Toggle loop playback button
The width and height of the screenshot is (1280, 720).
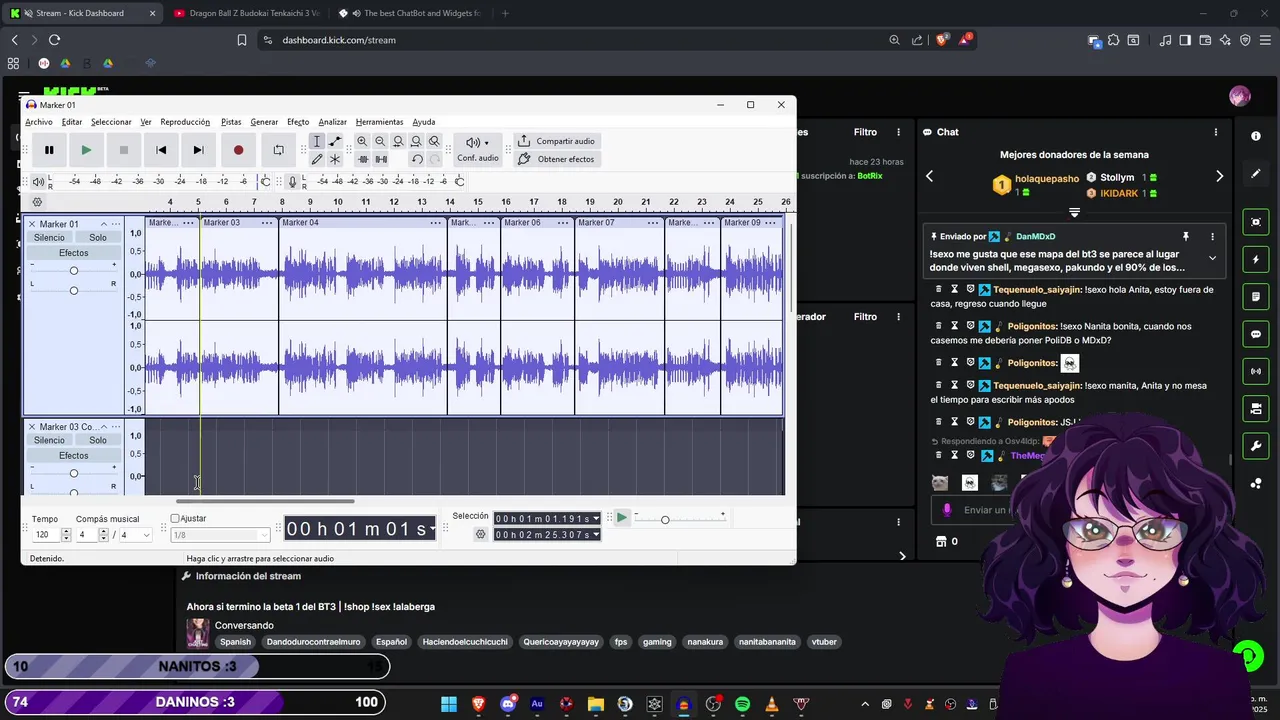click(x=278, y=150)
